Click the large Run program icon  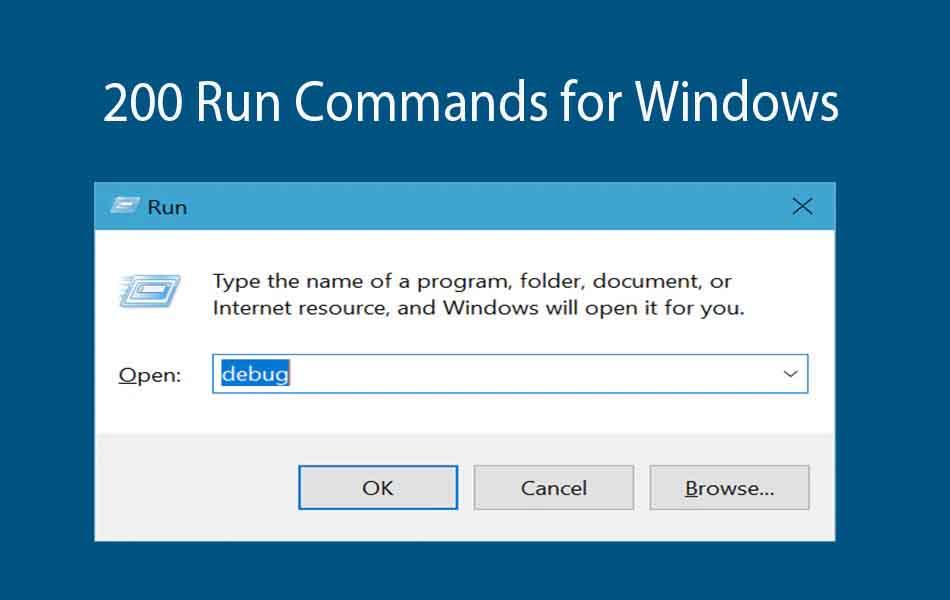coord(150,290)
